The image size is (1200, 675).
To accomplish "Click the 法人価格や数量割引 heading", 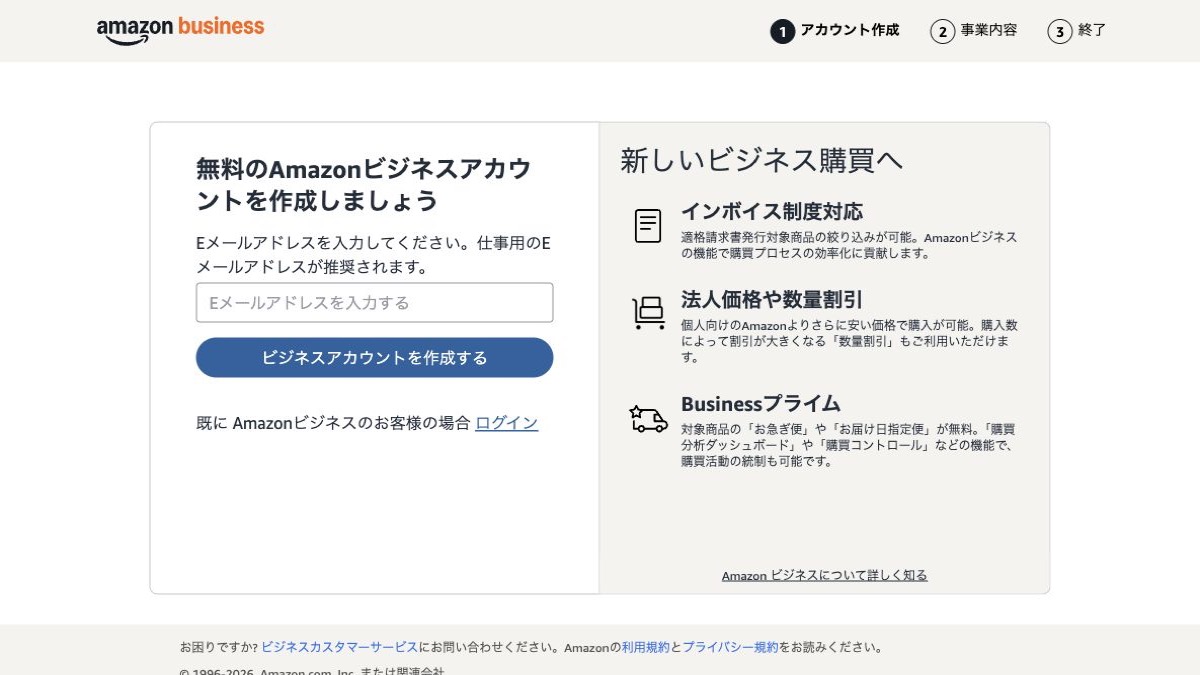I will [772, 299].
